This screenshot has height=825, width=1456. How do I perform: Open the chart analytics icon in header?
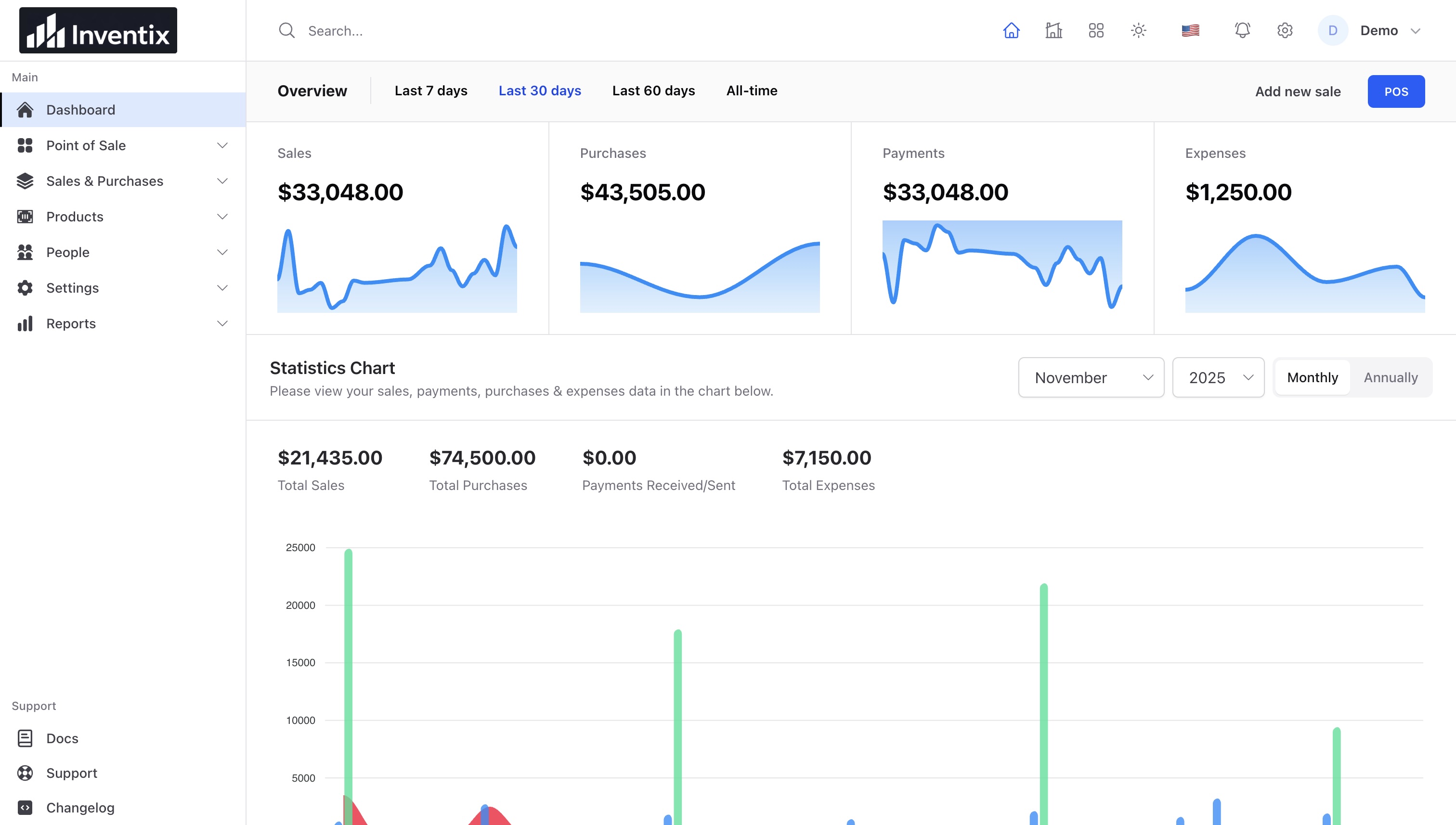click(x=1053, y=31)
